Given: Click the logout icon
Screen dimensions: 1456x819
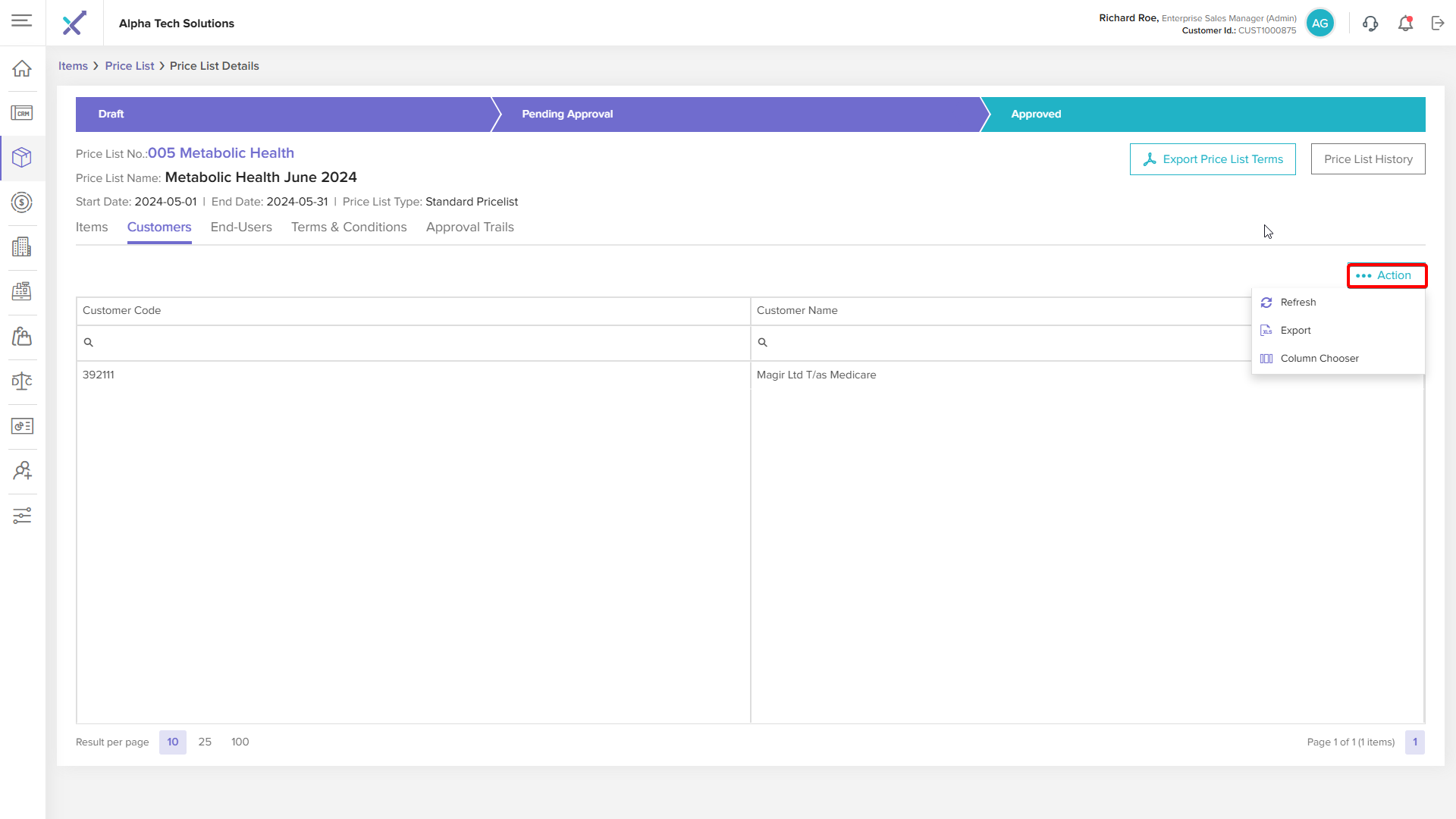Looking at the screenshot, I should click(x=1438, y=24).
